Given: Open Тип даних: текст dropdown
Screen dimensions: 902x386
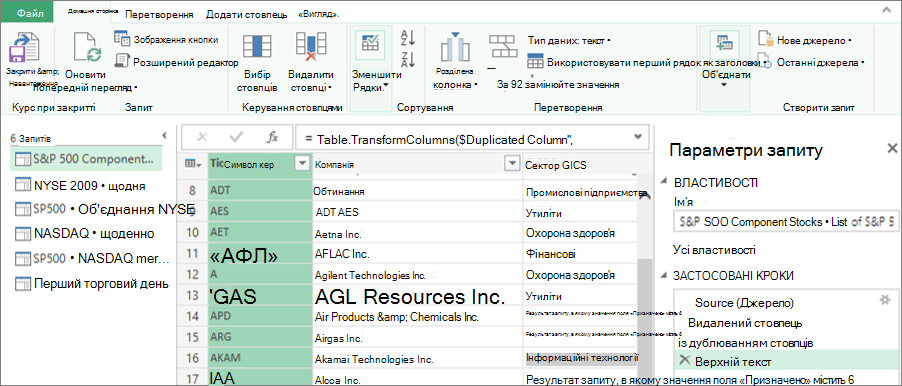Looking at the screenshot, I should (x=568, y=40).
